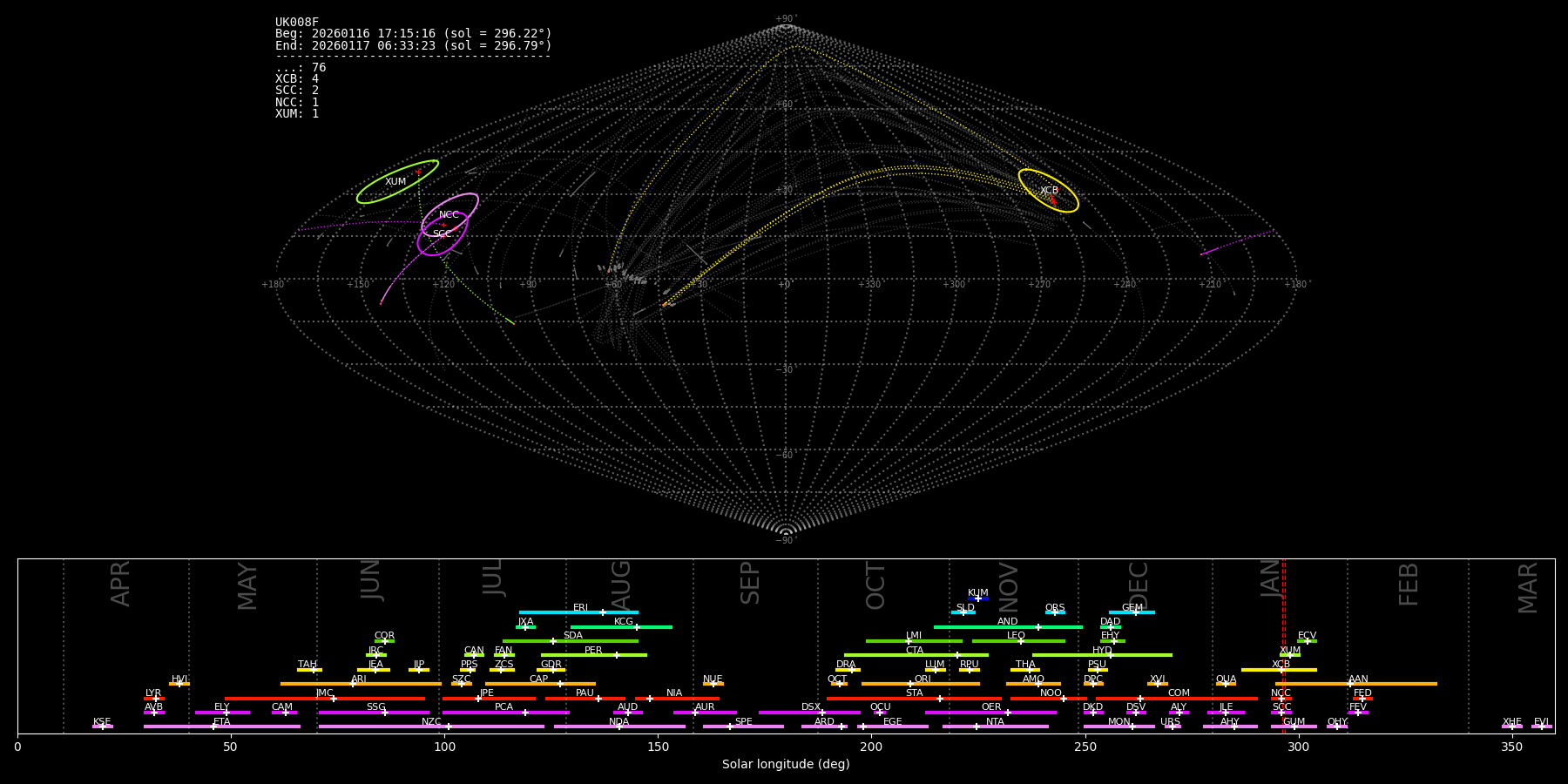
Task: Click the Solar longitude axis title
Action: (786, 765)
